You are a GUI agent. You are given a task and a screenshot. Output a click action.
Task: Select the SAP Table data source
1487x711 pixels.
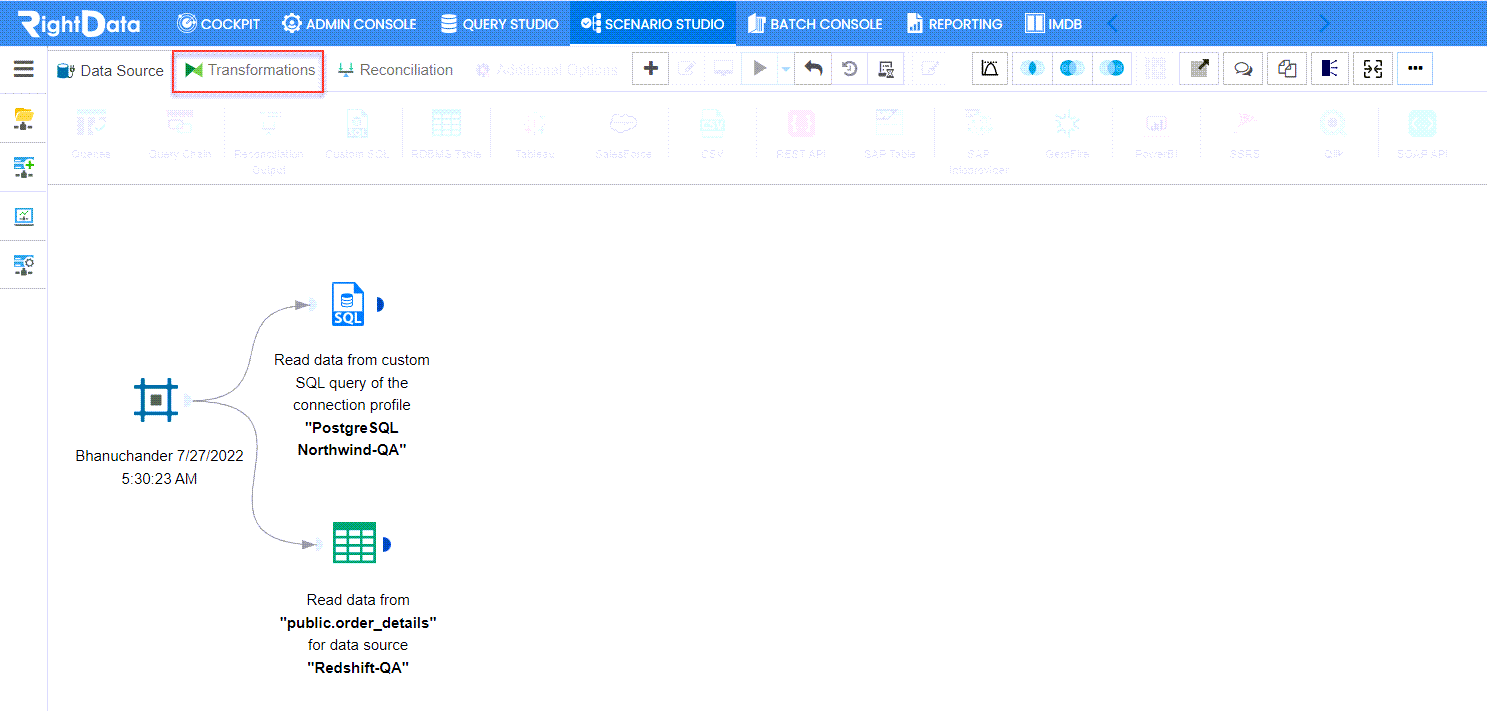[x=889, y=133]
